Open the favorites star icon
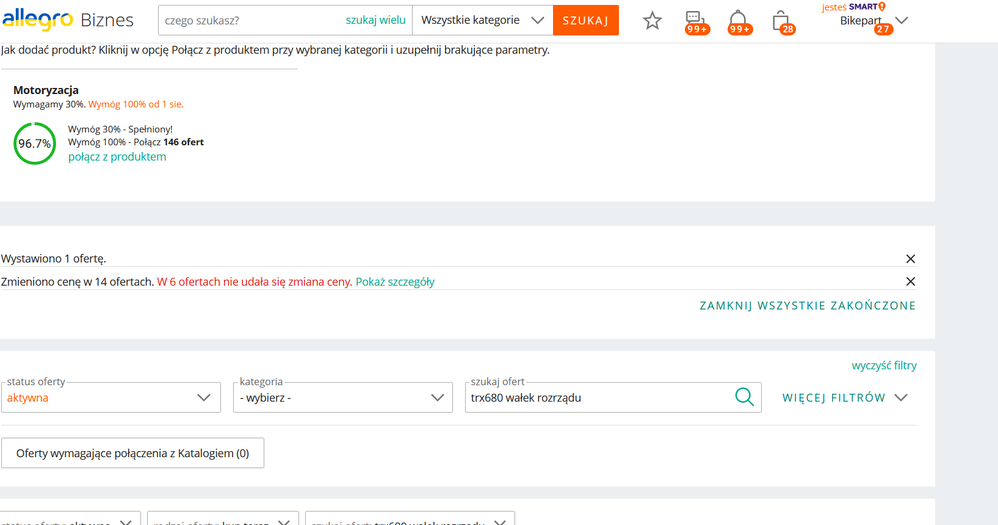Viewport: 998px width, 525px height. pos(652,20)
